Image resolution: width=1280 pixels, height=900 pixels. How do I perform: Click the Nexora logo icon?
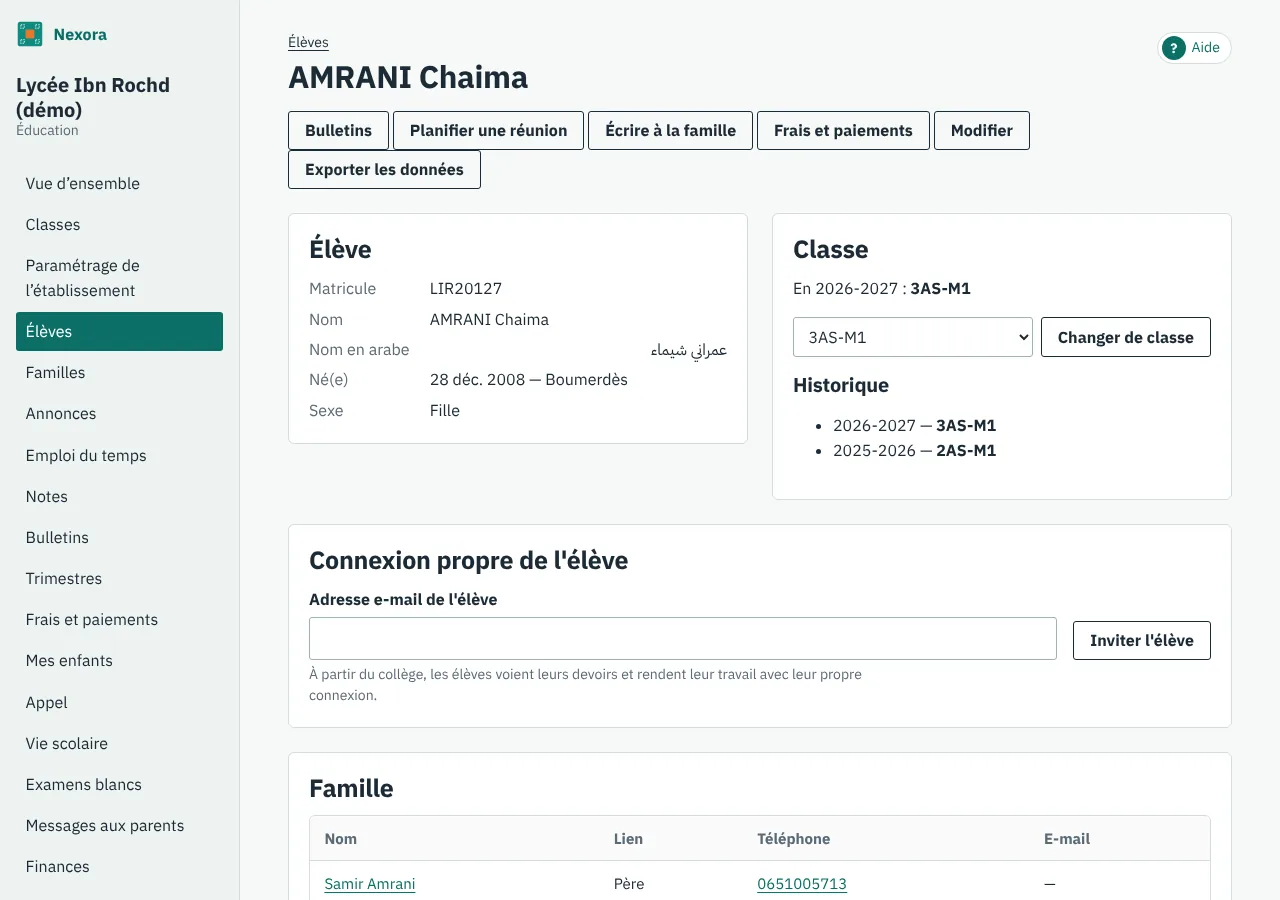tap(30, 34)
